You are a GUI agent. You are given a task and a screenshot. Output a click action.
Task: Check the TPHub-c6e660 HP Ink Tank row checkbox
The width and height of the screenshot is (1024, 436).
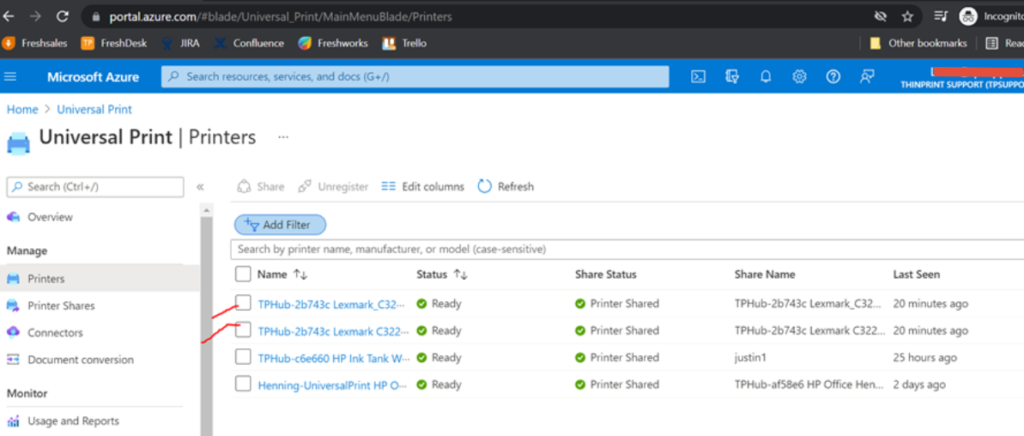pos(243,356)
